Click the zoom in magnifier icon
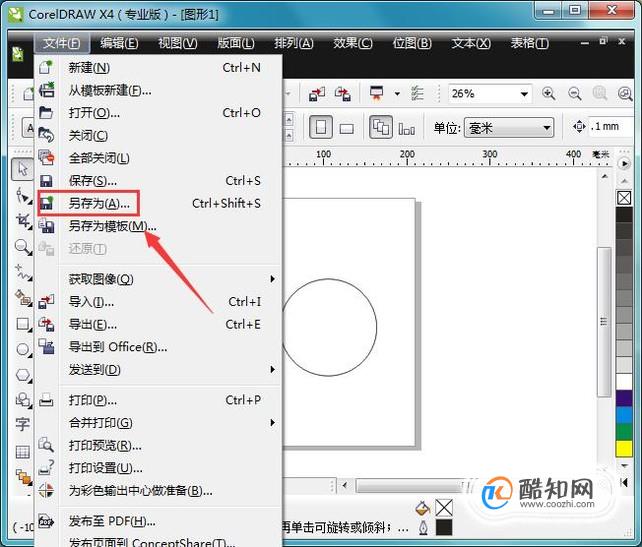Screen dimensions: 642x547 pos(548,94)
